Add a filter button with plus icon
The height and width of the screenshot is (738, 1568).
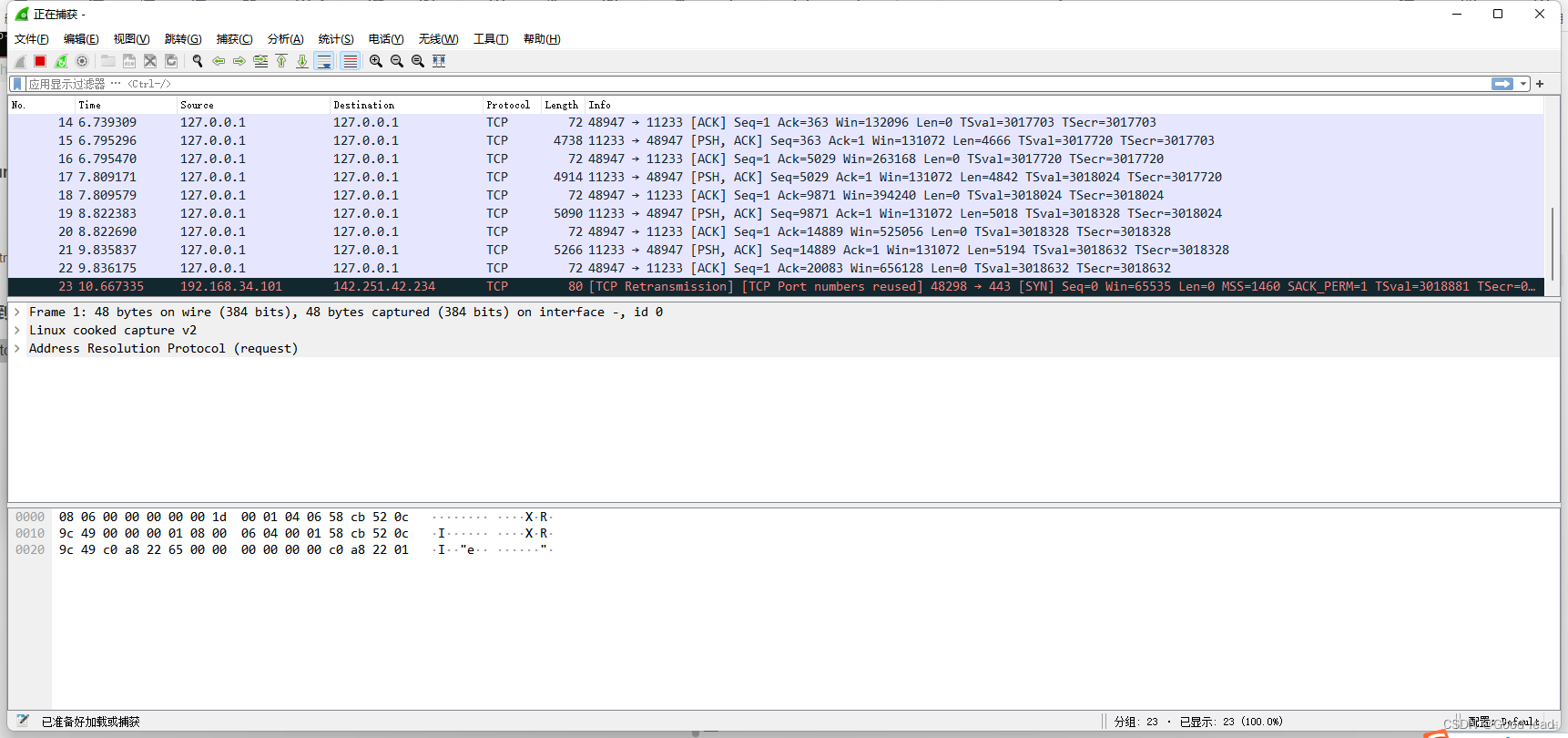click(x=1540, y=84)
